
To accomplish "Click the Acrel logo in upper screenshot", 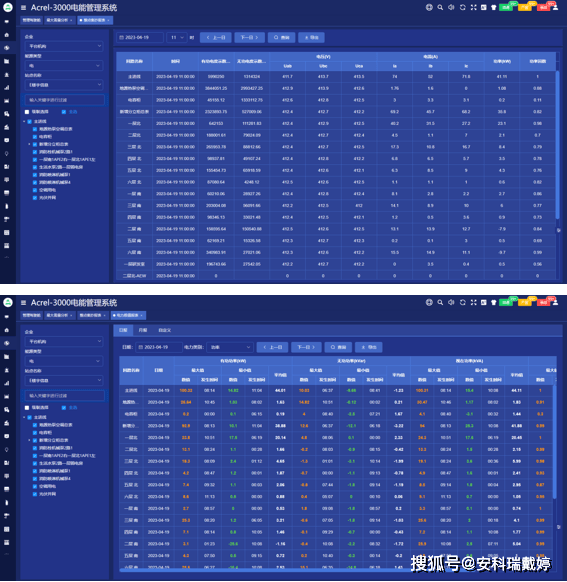I will [x=8, y=7].
